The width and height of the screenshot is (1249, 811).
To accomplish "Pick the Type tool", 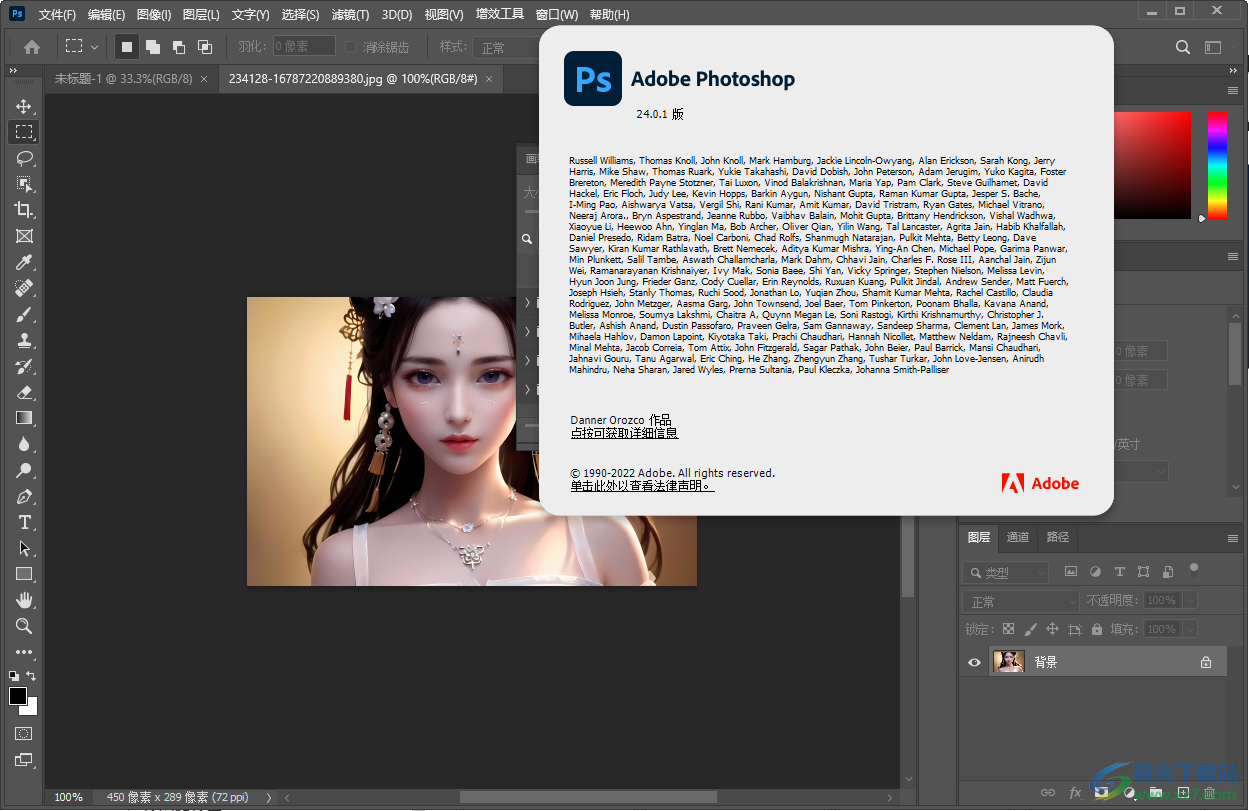I will coord(24,522).
